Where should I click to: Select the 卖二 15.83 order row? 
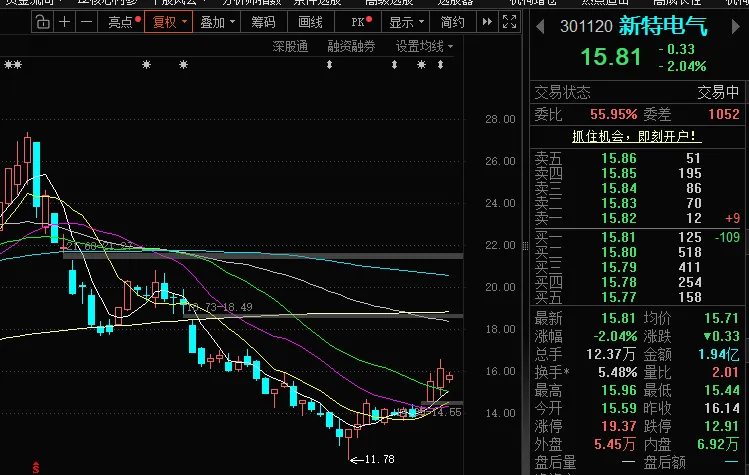click(637, 203)
